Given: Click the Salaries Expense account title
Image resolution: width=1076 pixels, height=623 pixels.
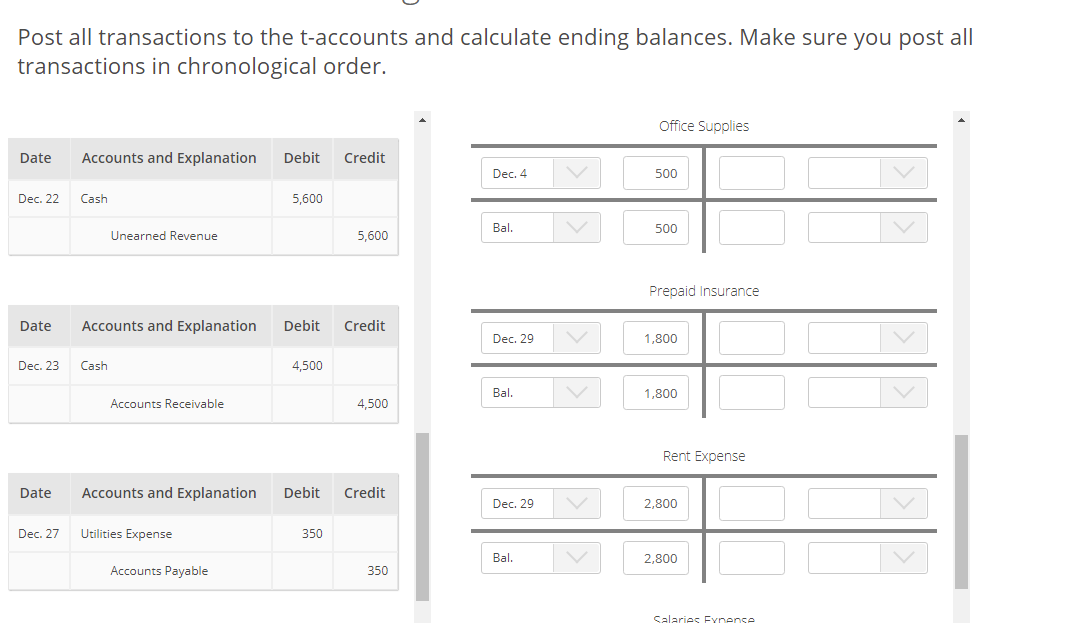Looking at the screenshot, I should point(704,618).
